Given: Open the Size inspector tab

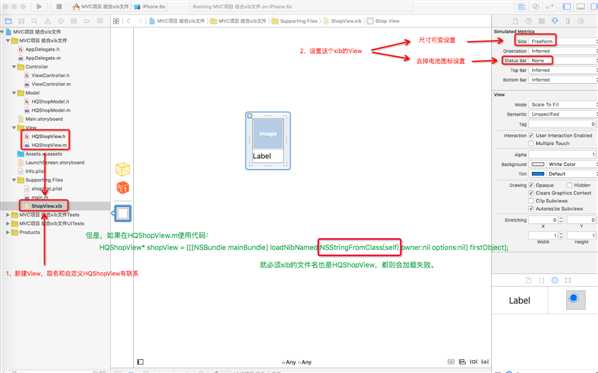Looking at the screenshot, I should [x=568, y=21].
